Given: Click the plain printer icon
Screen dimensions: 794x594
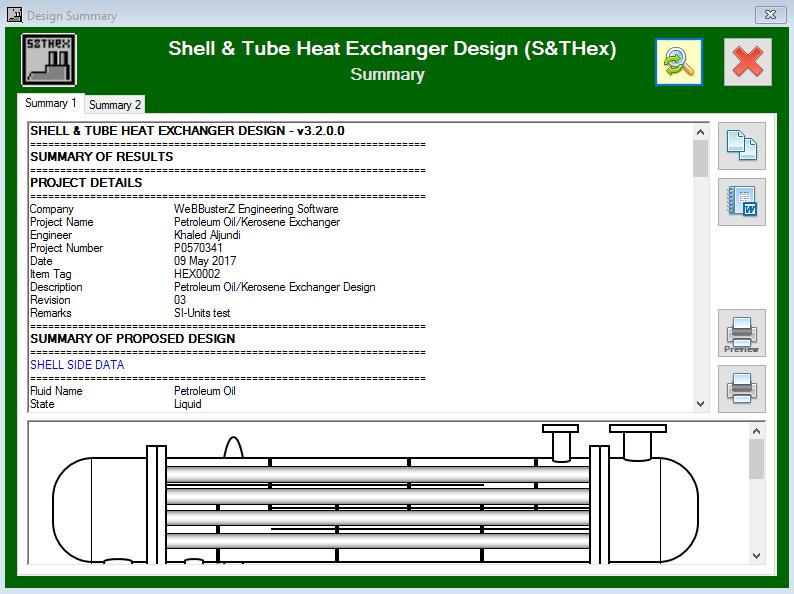Looking at the screenshot, I should coord(741,389).
